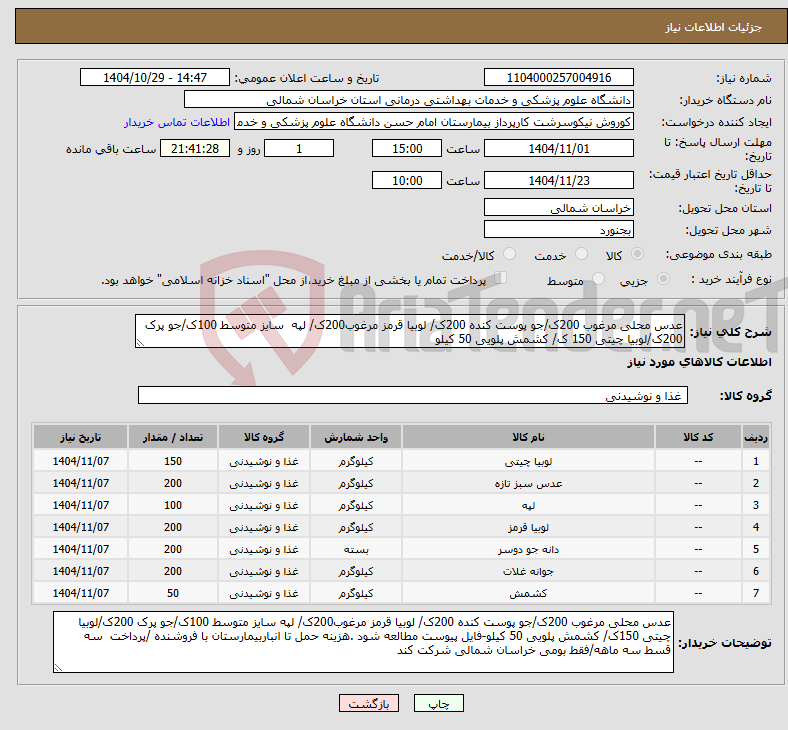Select the کالا radio button

(x=637, y=254)
